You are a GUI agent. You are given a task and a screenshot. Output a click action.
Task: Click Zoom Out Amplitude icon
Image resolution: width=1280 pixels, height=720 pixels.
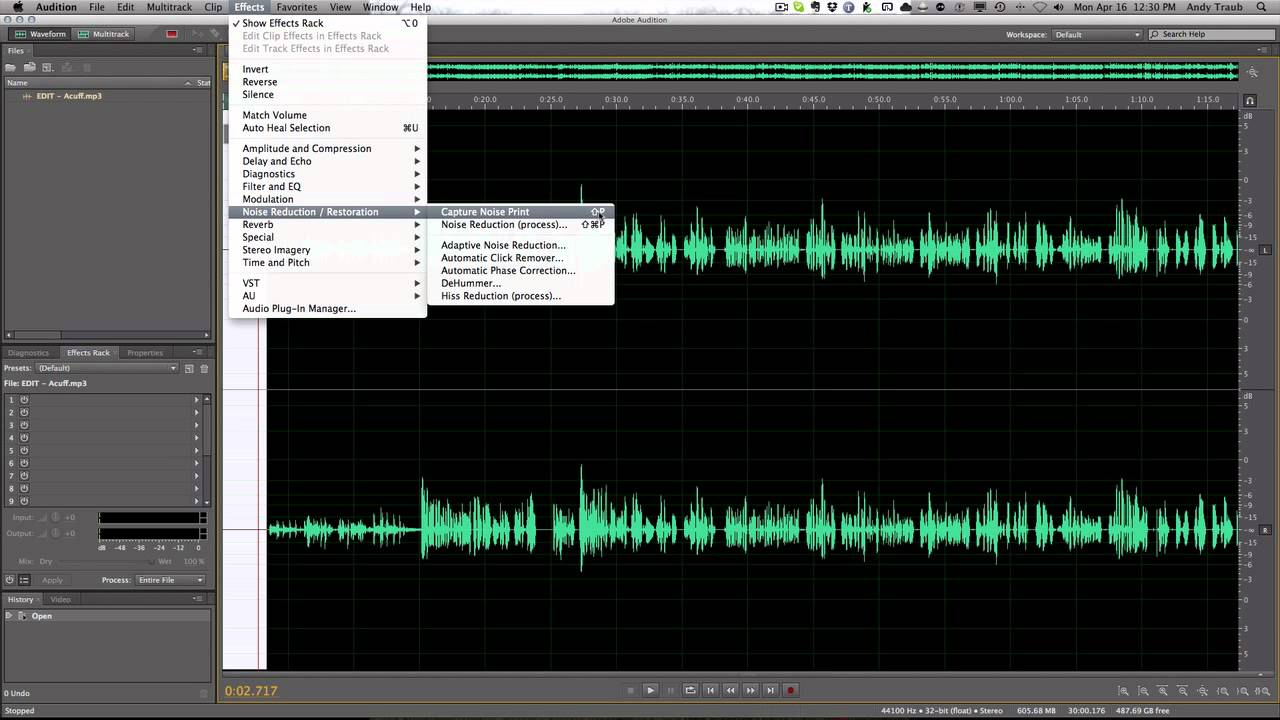pos(1144,691)
